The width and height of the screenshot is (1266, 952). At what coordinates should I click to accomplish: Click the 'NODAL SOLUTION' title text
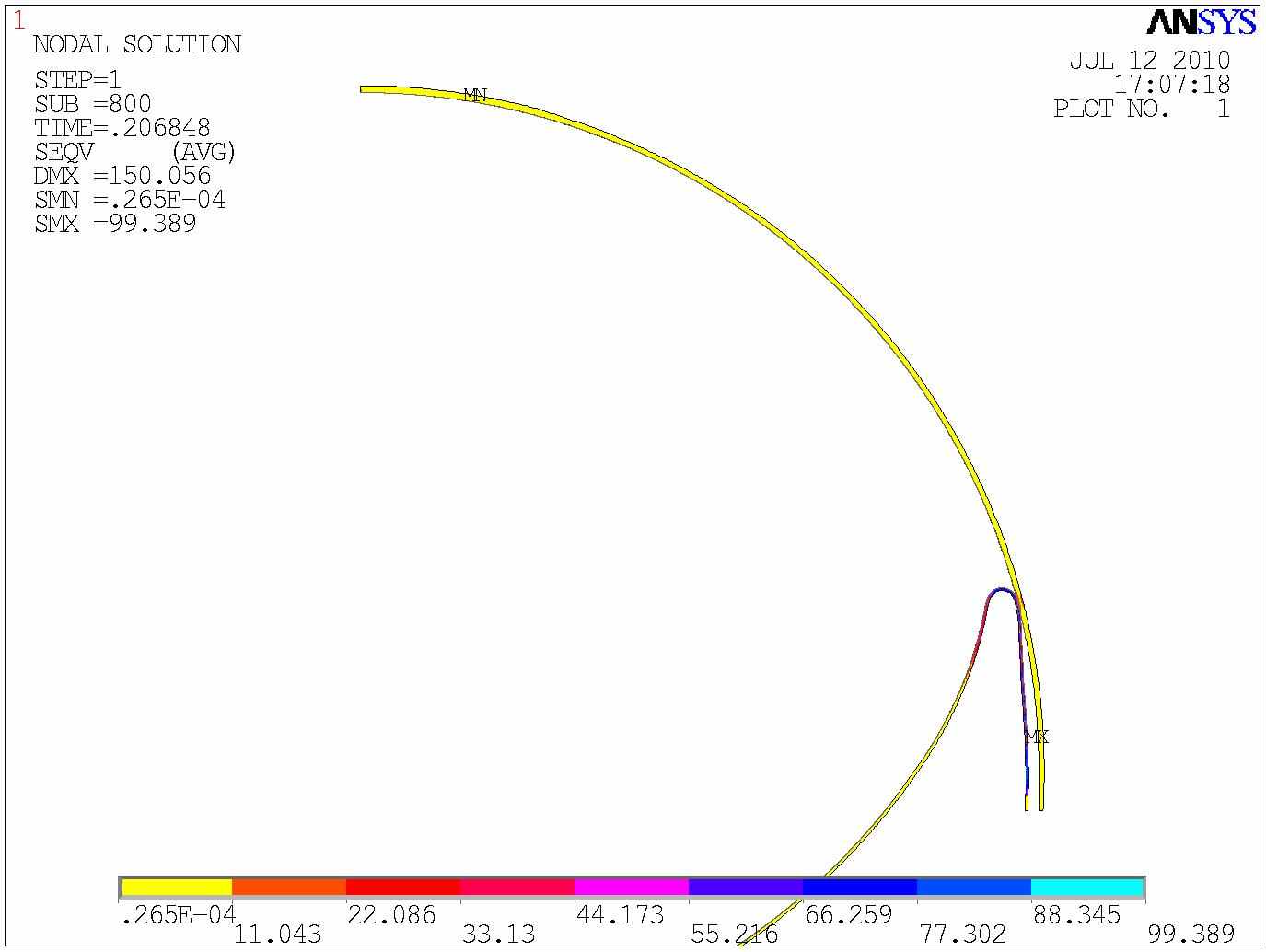(x=137, y=44)
